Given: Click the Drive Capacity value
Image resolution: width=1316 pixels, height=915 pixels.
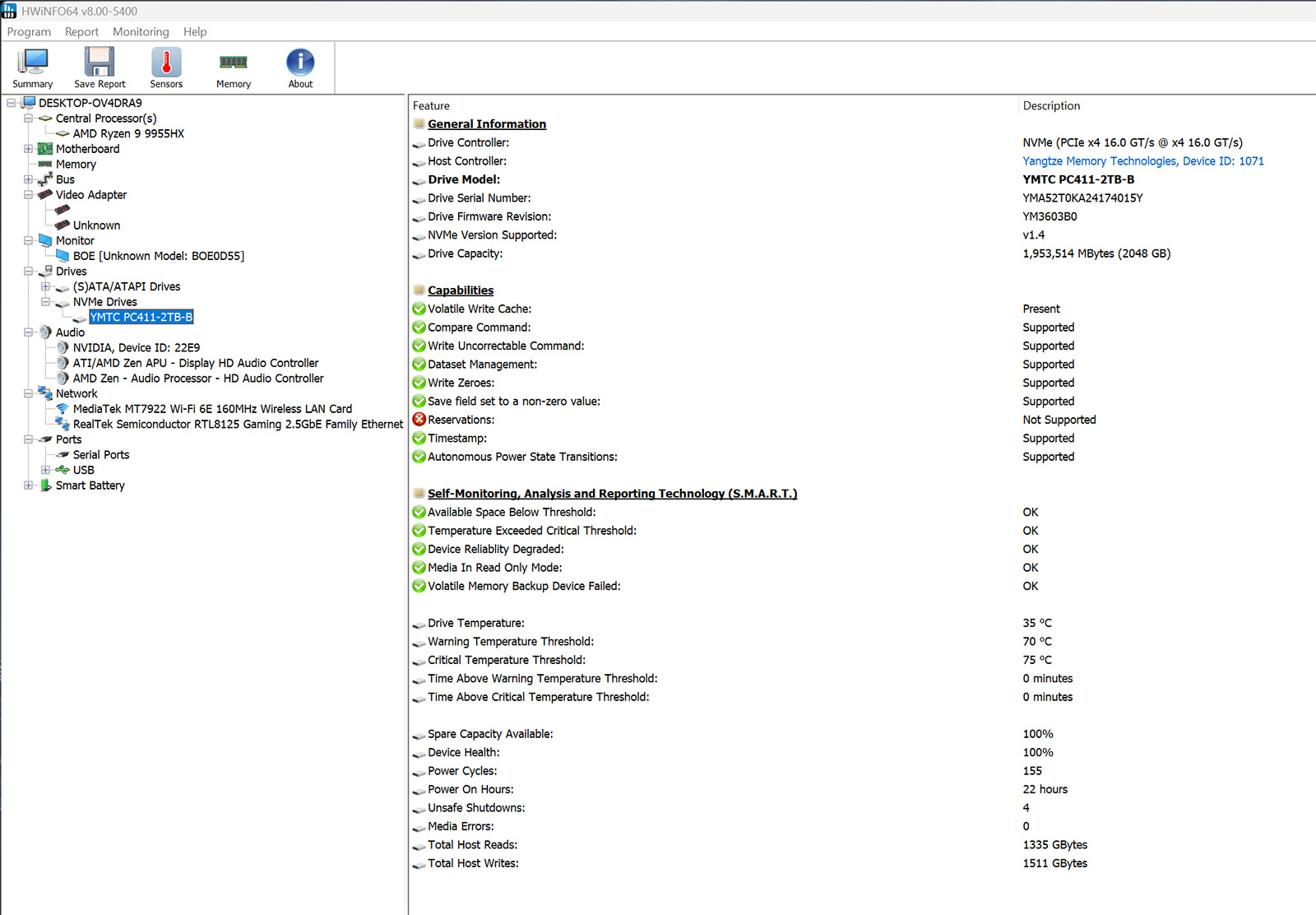Looking at the screenshot, I should [1096, 253].
